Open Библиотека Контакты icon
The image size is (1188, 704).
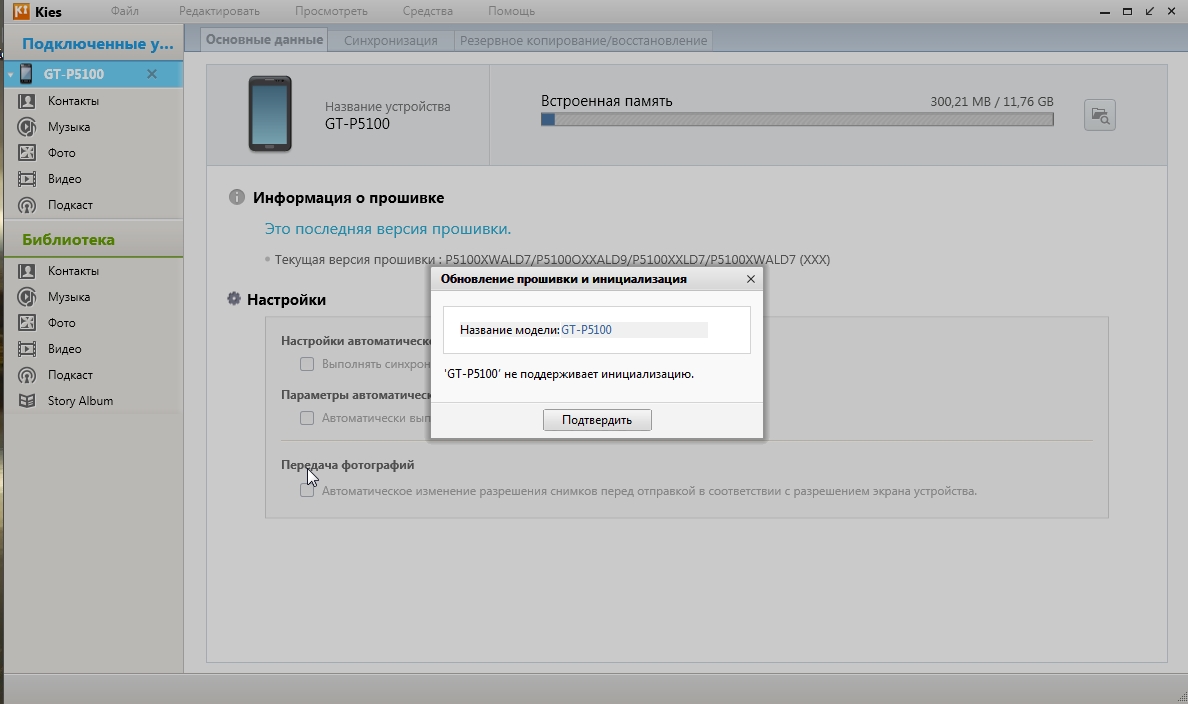pyautogui.click(x=27, y=271)
